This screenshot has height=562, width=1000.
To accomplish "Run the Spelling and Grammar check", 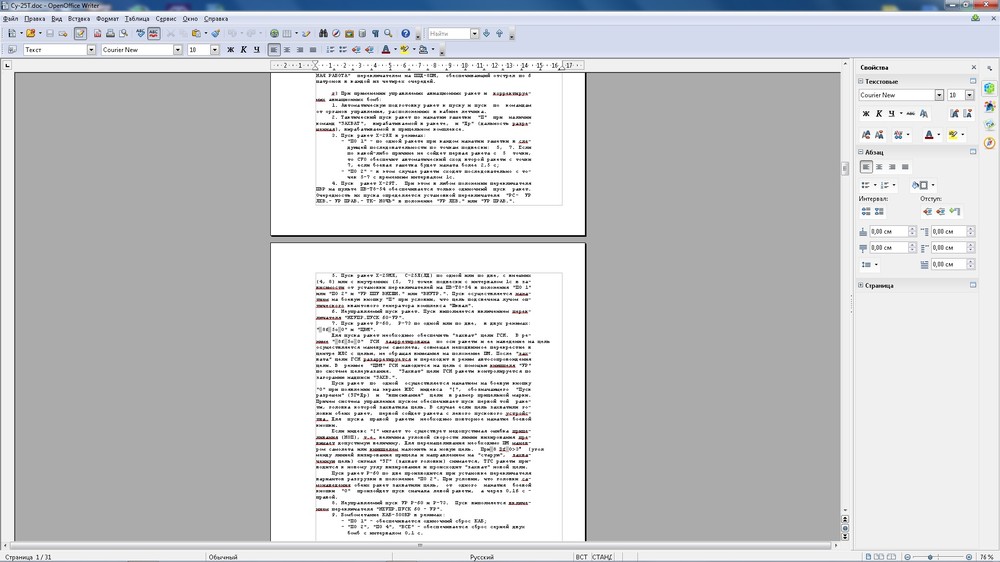I will point(140,33).
